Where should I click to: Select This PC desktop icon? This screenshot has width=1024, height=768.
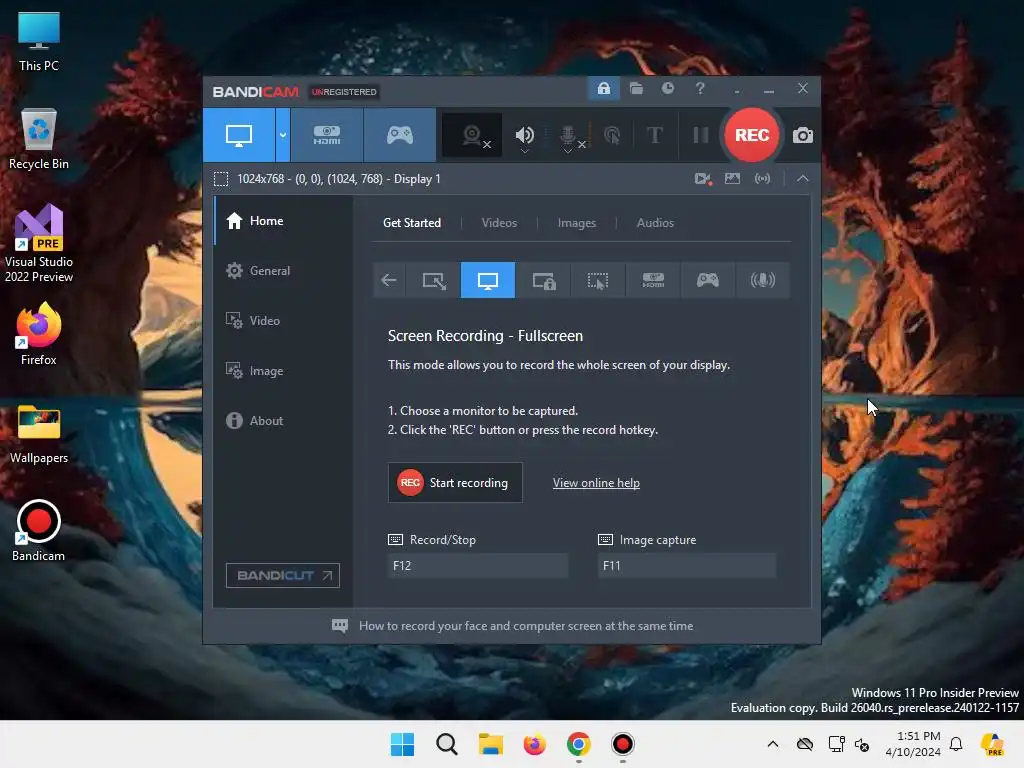click(39, 41)
